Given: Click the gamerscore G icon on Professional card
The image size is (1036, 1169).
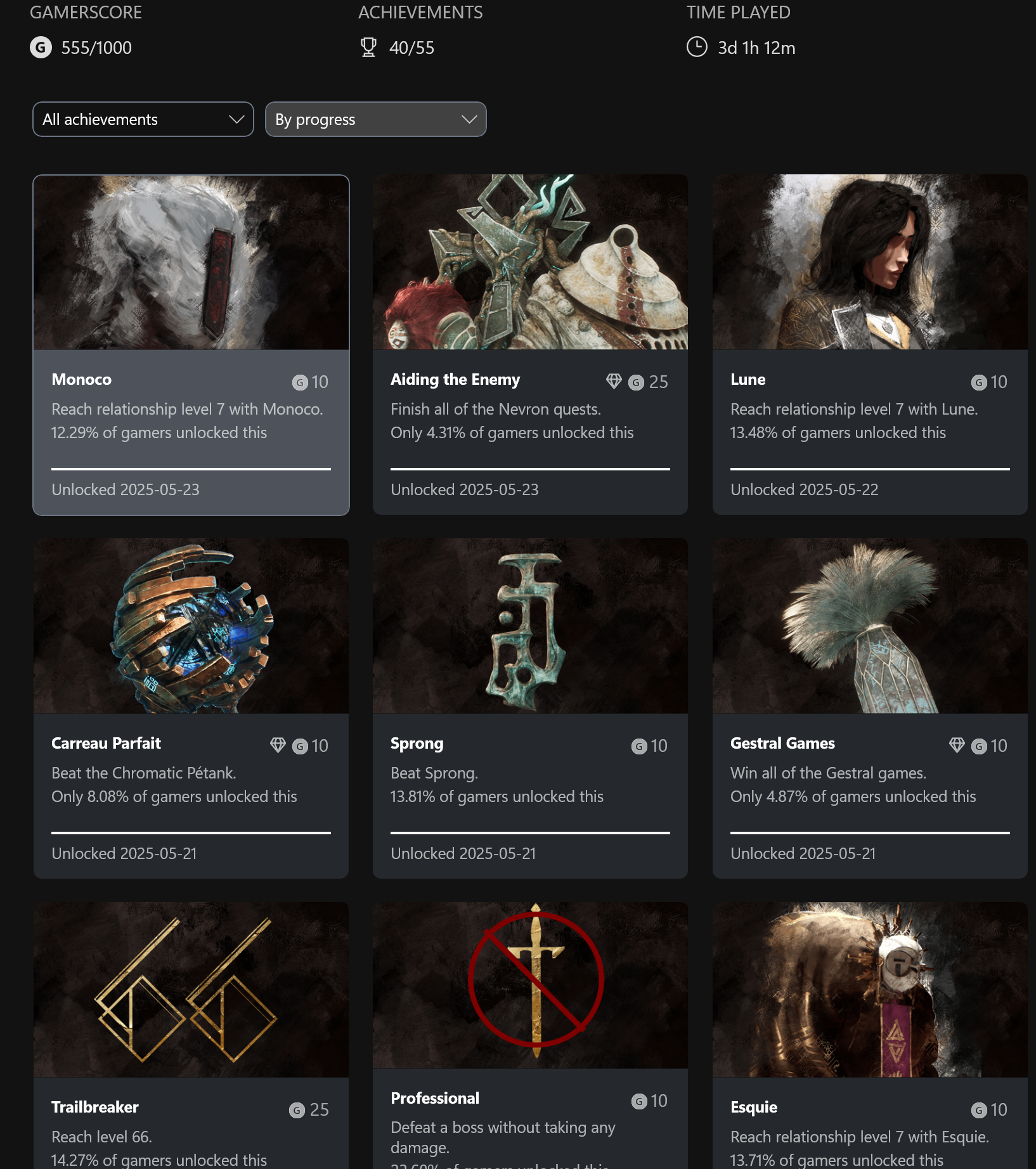Looking at the screenshot, I should [639, 1101].
